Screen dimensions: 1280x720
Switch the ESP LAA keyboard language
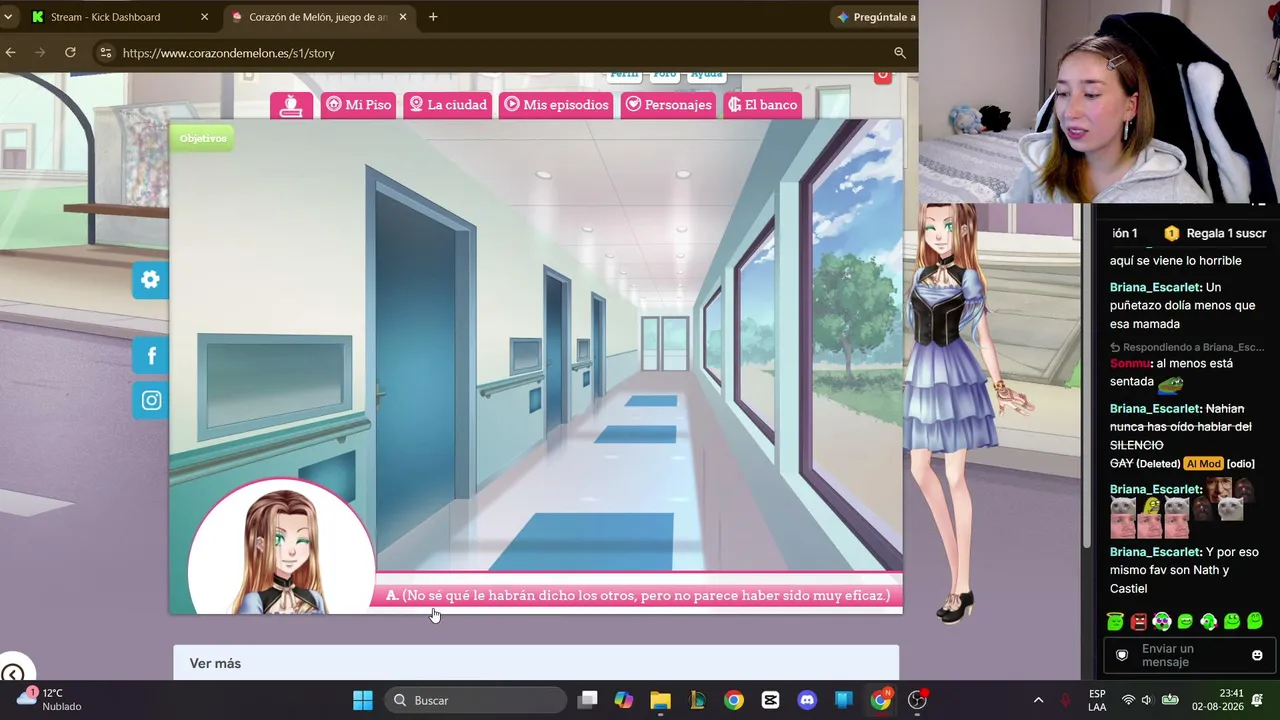1097,700
